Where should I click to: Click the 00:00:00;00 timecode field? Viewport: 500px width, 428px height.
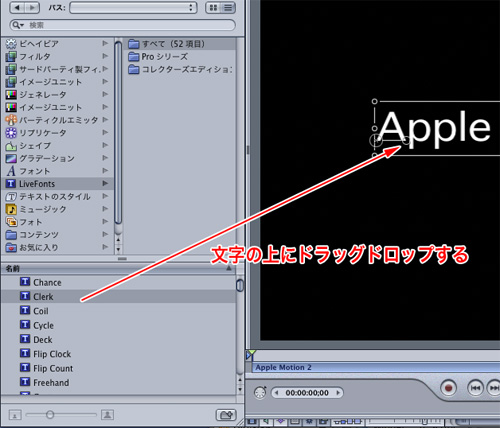(x=307, y=393)
